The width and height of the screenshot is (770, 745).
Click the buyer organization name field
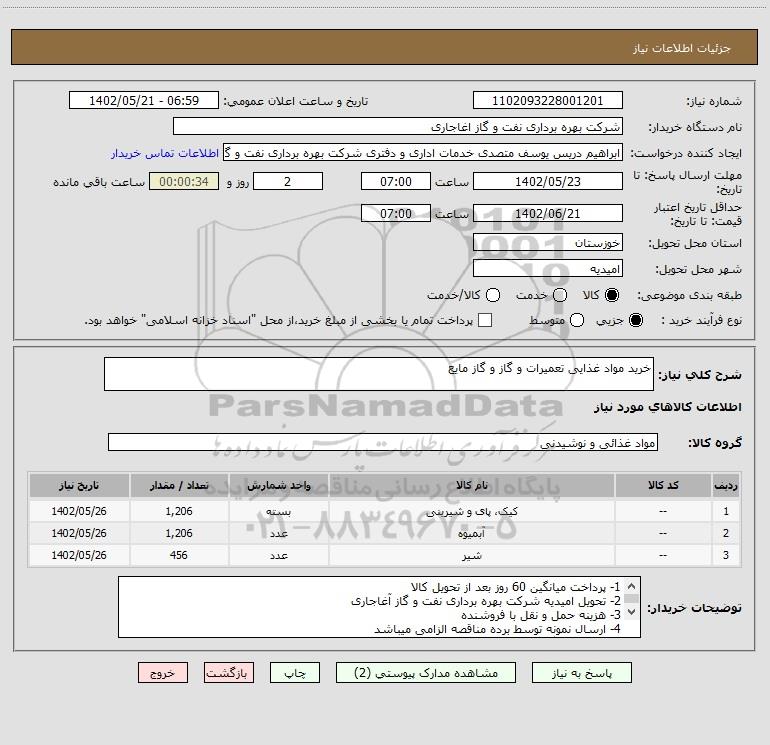pyautogui.click(x=398, y=127)
